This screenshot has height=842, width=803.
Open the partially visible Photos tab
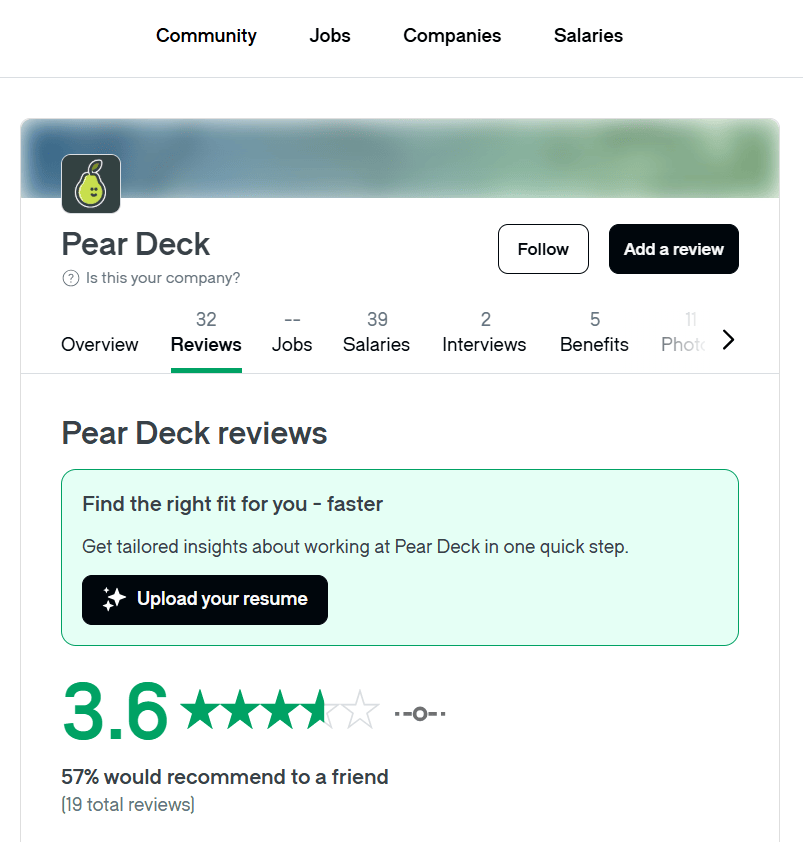point(682,344)
